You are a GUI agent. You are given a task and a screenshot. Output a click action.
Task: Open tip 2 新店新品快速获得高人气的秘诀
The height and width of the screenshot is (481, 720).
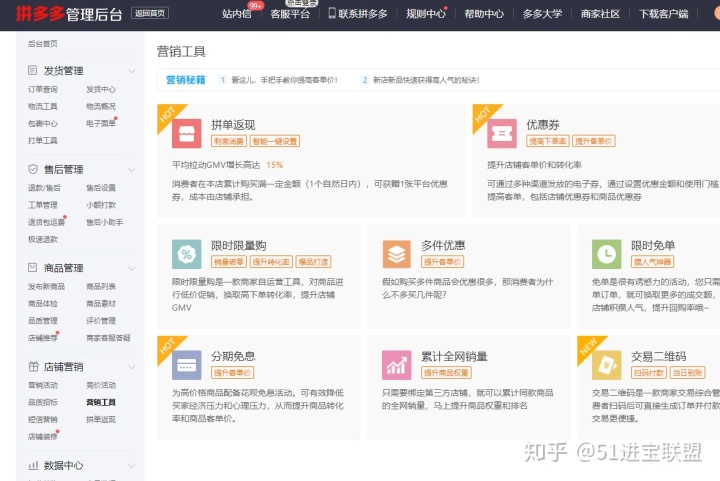pyautogui.click(x=427, y=80)
